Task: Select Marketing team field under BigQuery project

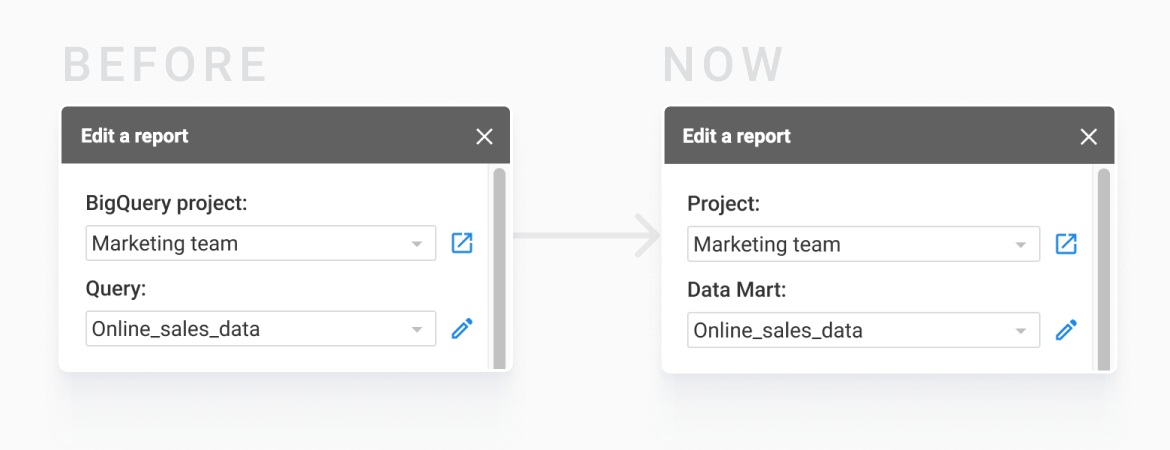Action: click(261, 243)
